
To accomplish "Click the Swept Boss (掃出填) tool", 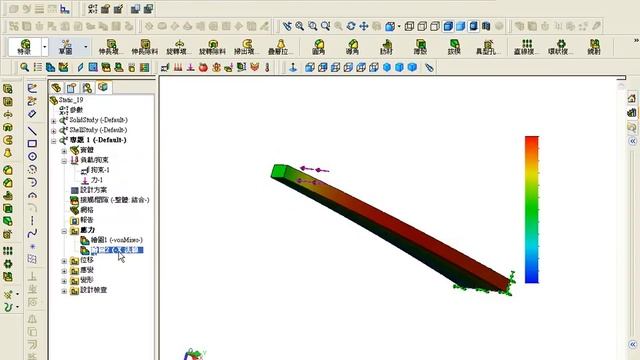I will coord(246,47).
